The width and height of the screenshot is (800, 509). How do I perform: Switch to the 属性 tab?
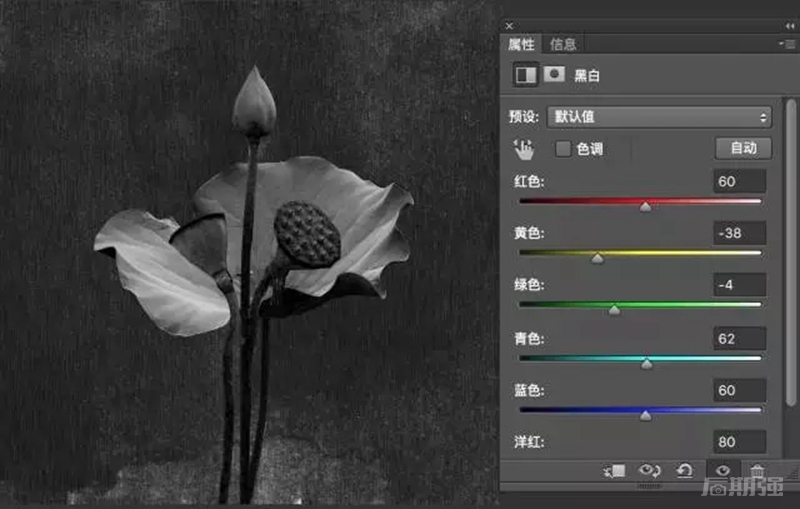pos(521,44)
